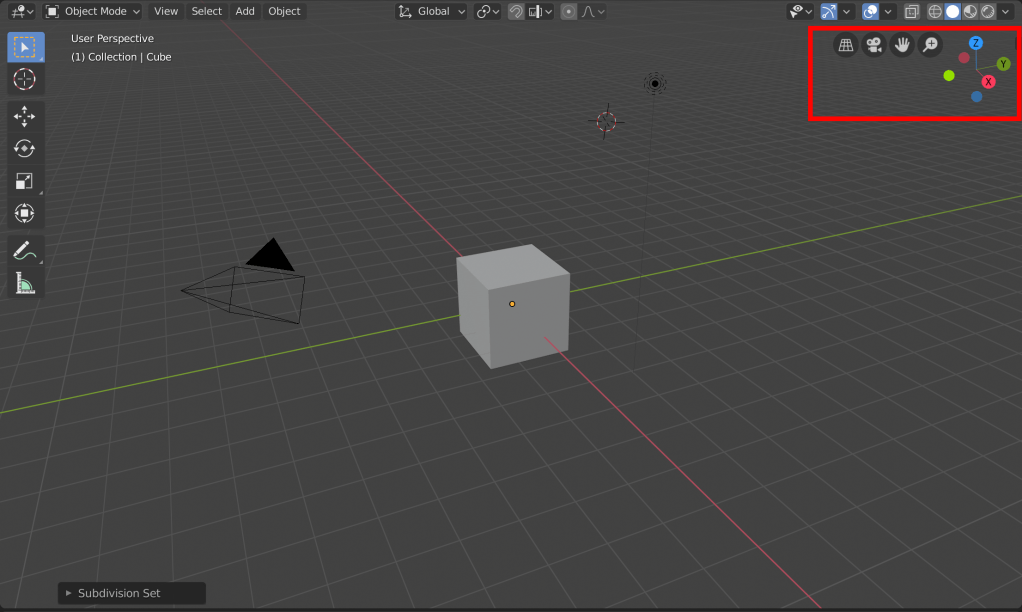The height and width of the screenshot is (612, 1022).
Task: Select the Annotate pencil tool
Action: [24, 252]
